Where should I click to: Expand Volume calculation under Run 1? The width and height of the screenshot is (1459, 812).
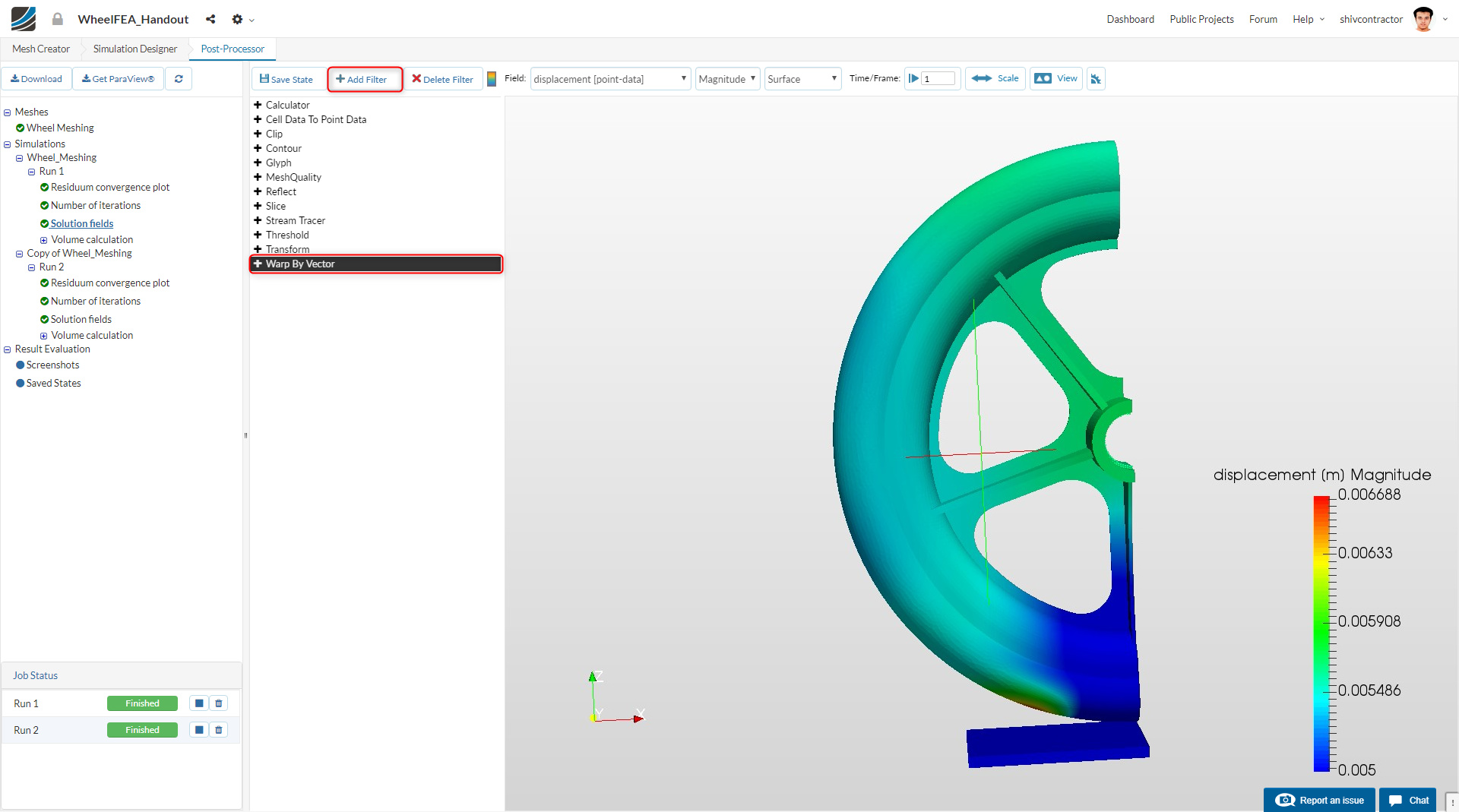(43, 240)
